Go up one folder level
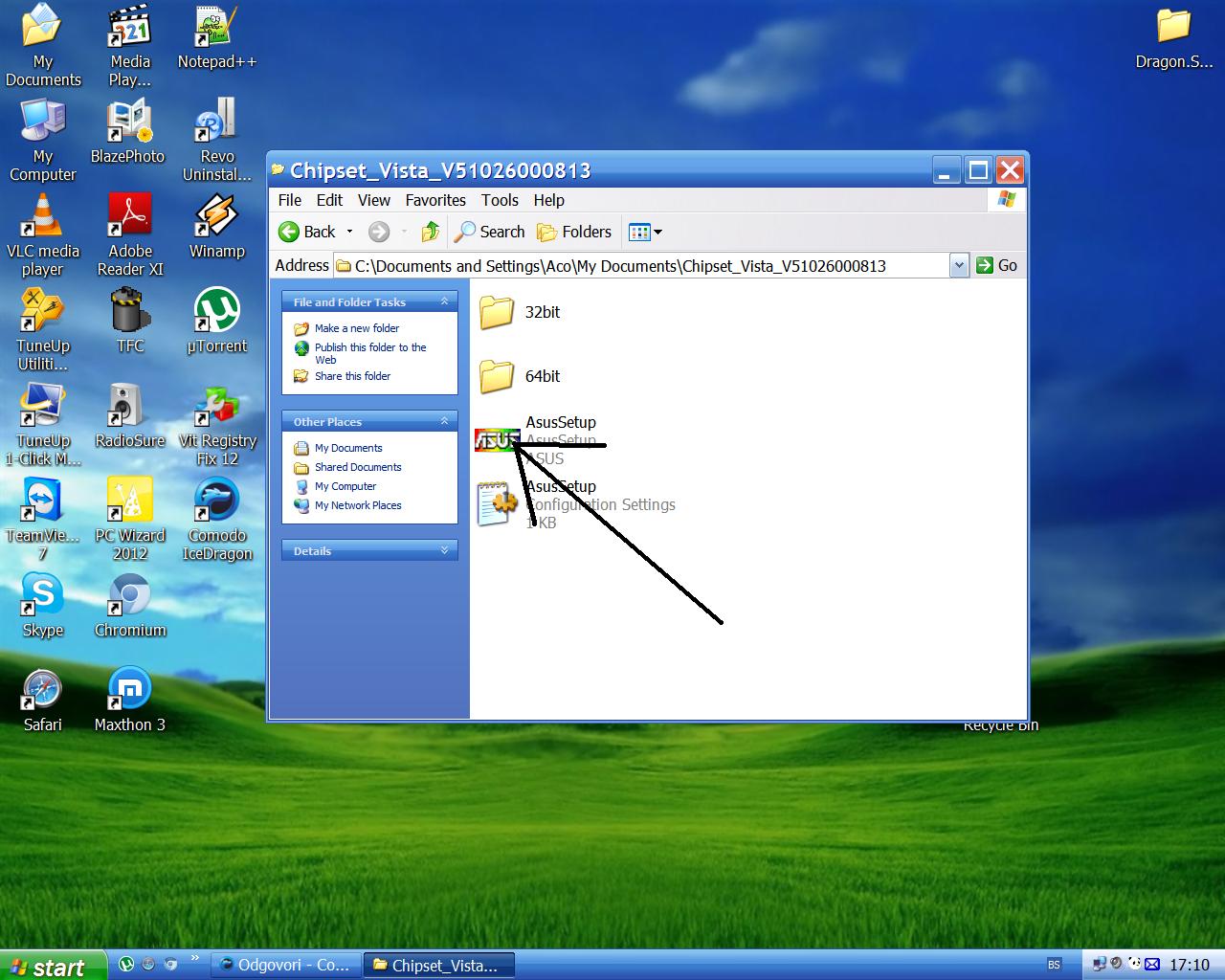The width and height of the screenshot is (1225, 980). tap(431, 232)
